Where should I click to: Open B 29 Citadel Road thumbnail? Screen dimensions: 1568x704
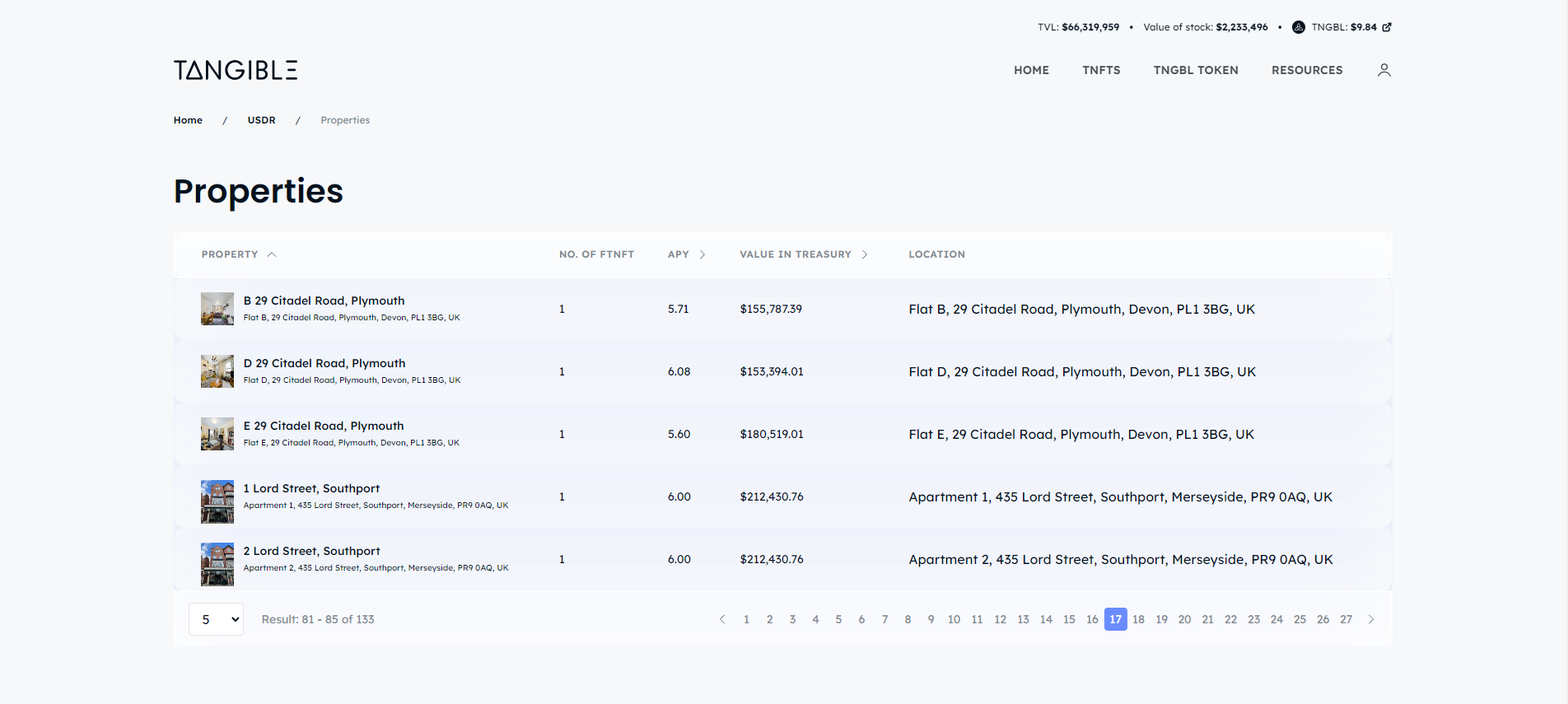[x=217, y=309]
